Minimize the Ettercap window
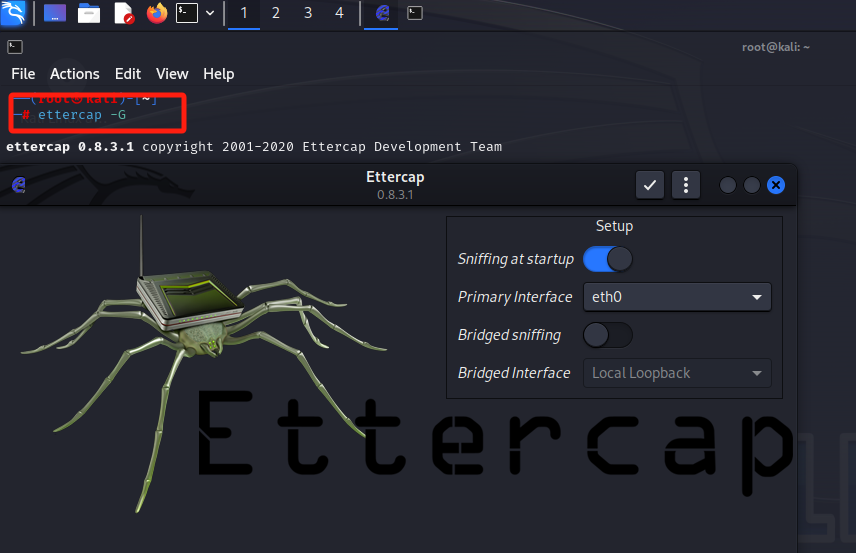Screen dimensions: 856x553 (x=728, y=185)
